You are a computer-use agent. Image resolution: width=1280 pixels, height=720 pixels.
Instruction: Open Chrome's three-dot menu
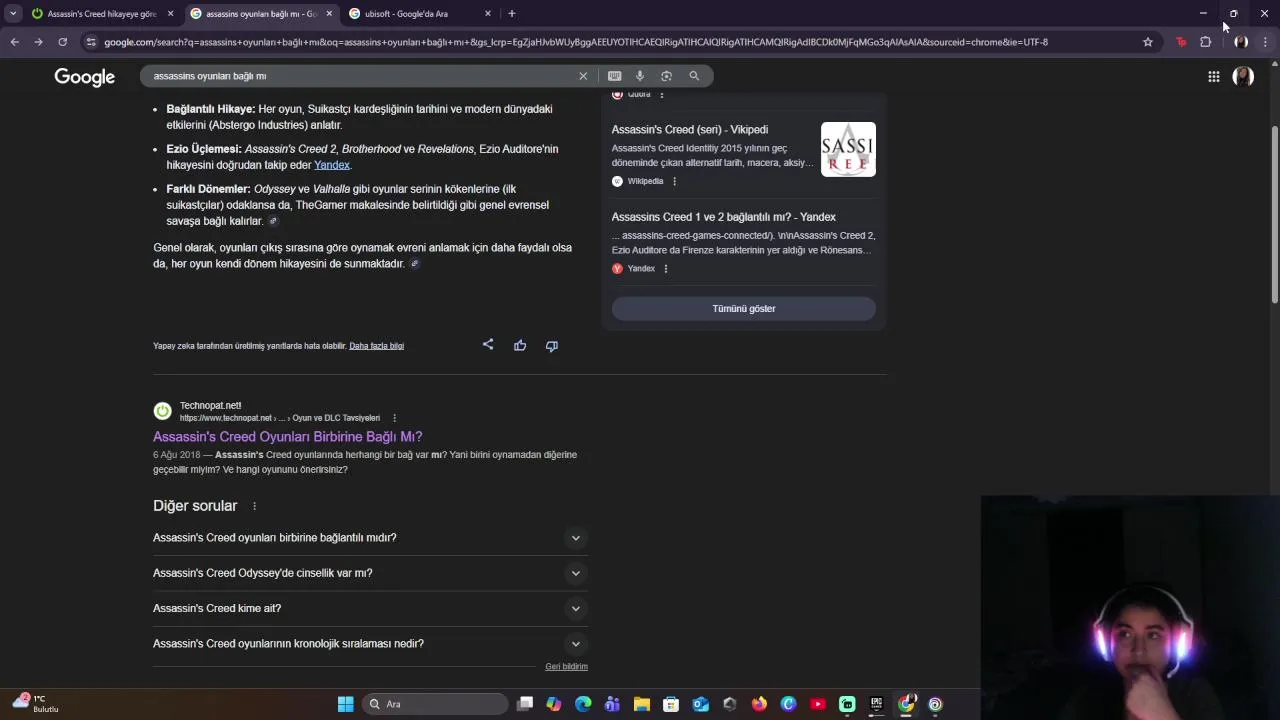[x=1265, y=42]
